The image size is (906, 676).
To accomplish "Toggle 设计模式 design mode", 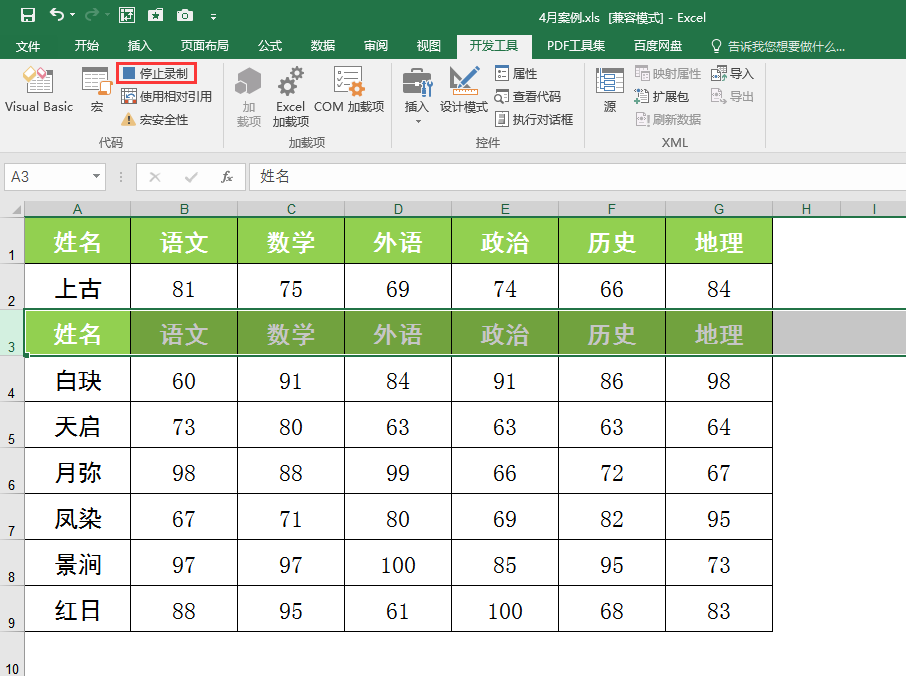I will coord(463,90).
